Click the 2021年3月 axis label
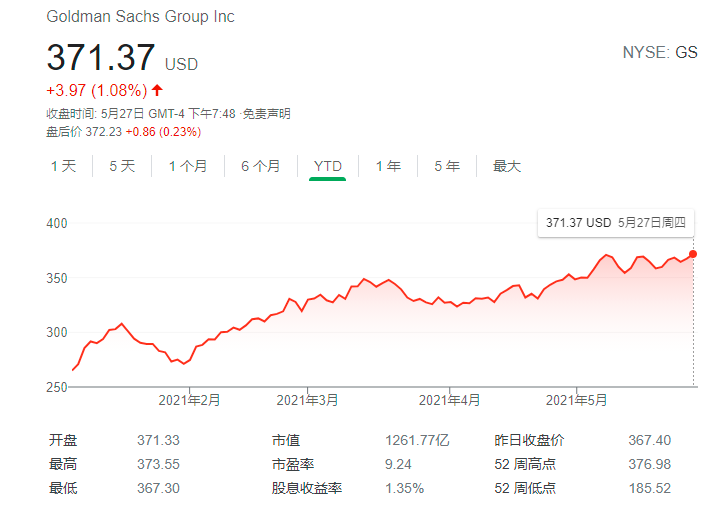The width and height of the screenshot is (724, 508). tap(308, 400)
